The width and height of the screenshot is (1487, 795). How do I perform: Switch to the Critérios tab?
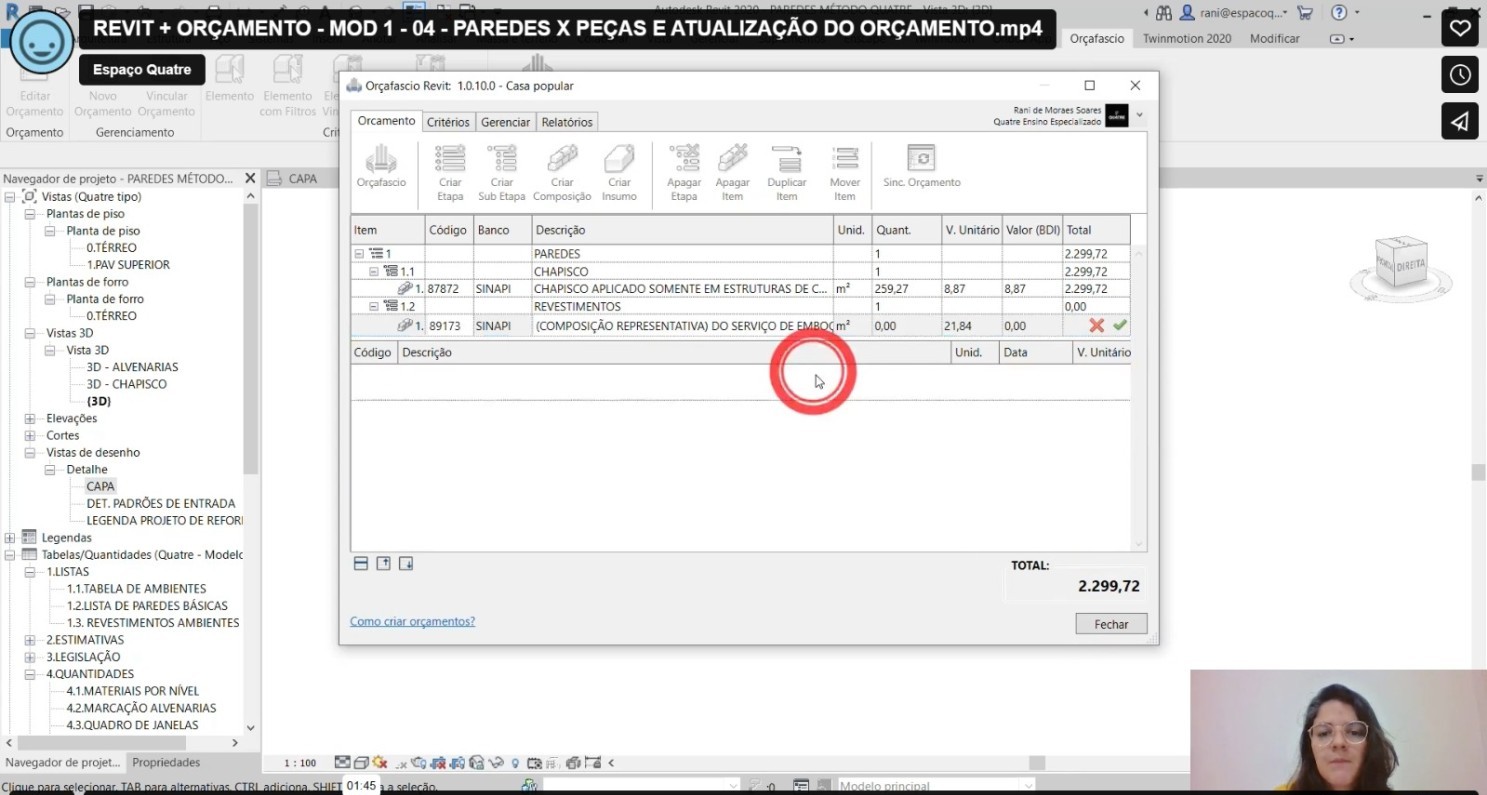click(448, 122)
